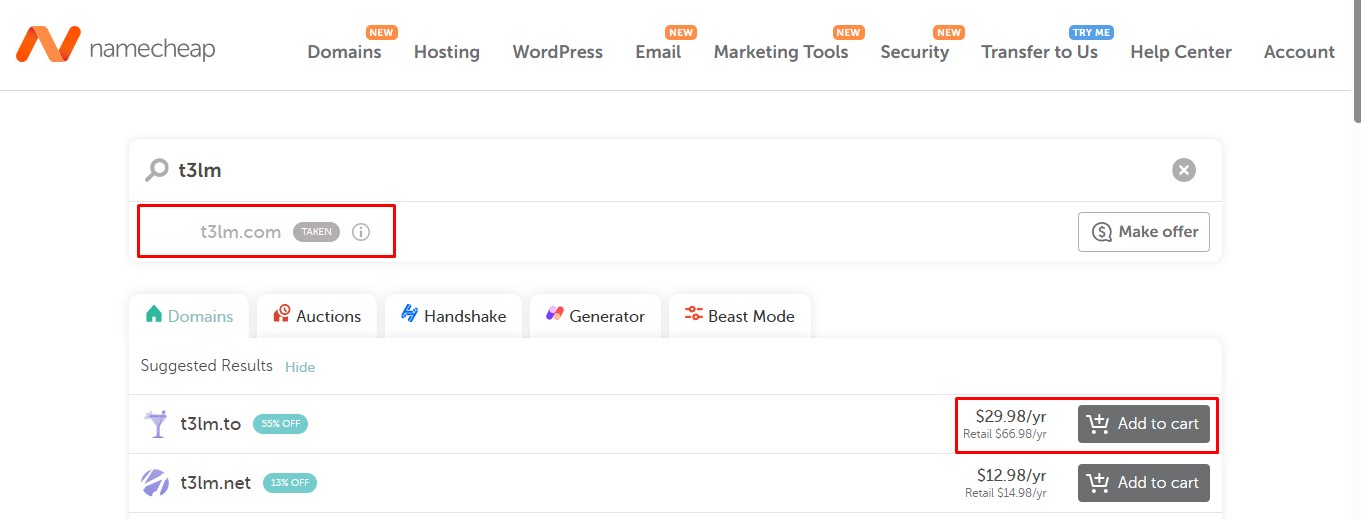Open the Domains navigation menu

point(344,52)
